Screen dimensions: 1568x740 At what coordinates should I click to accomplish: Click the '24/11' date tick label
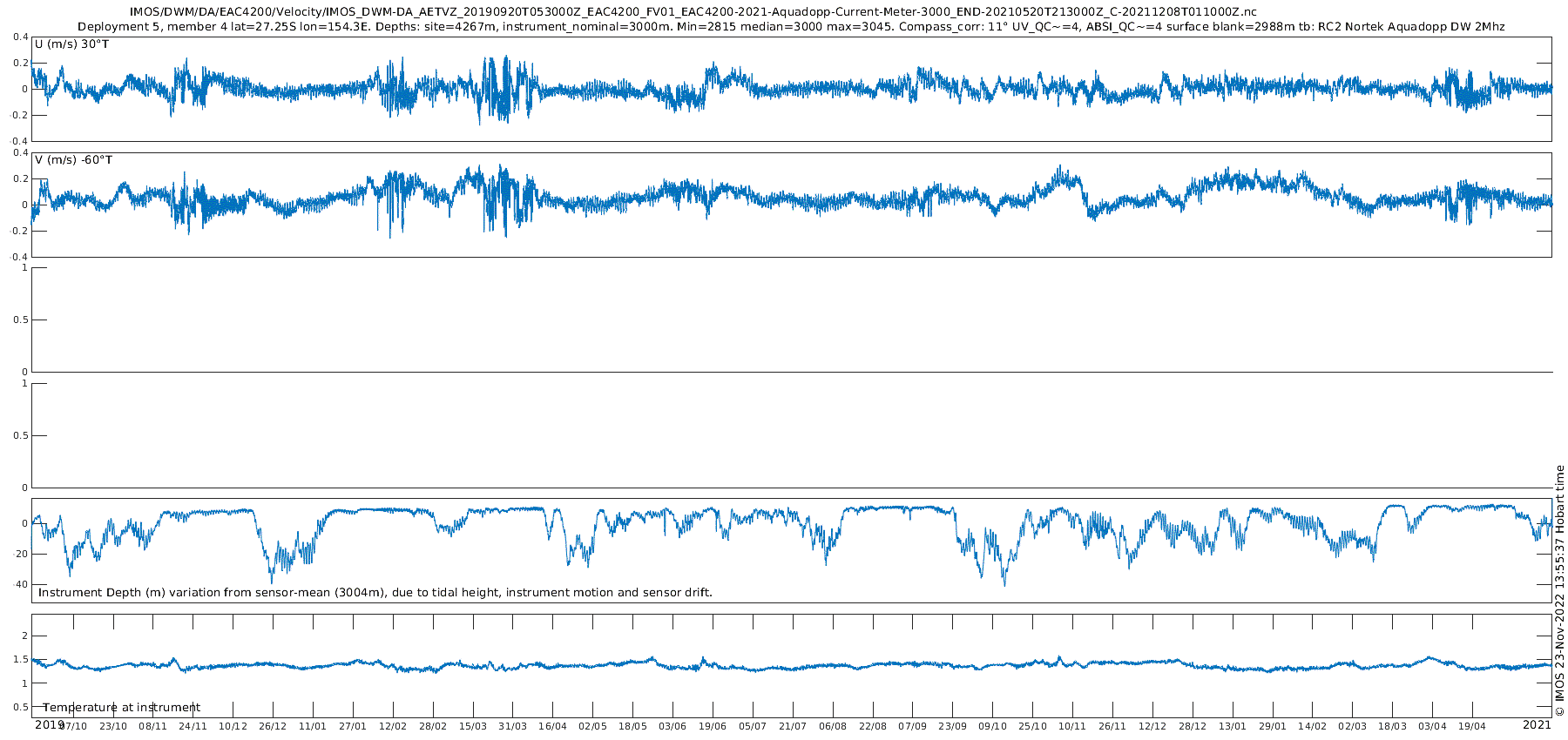tap(193, 726)
